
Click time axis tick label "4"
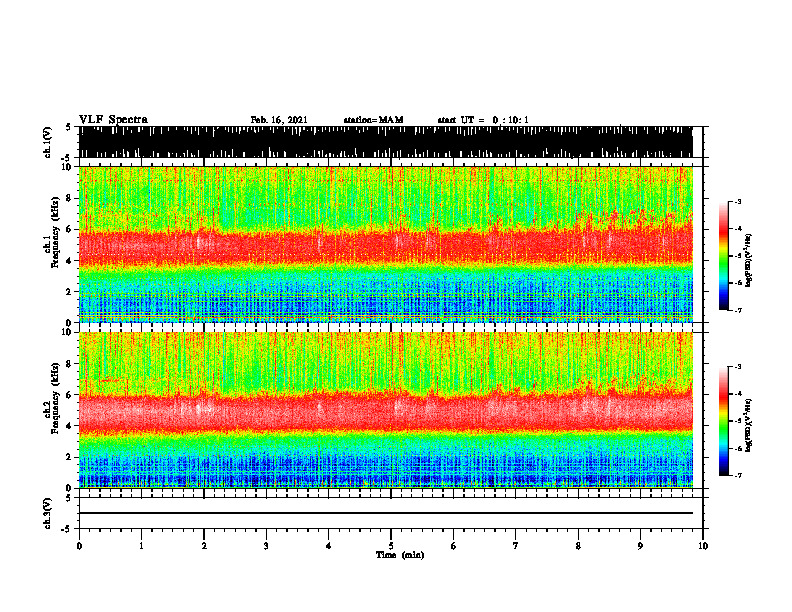(x=329, y=546)
